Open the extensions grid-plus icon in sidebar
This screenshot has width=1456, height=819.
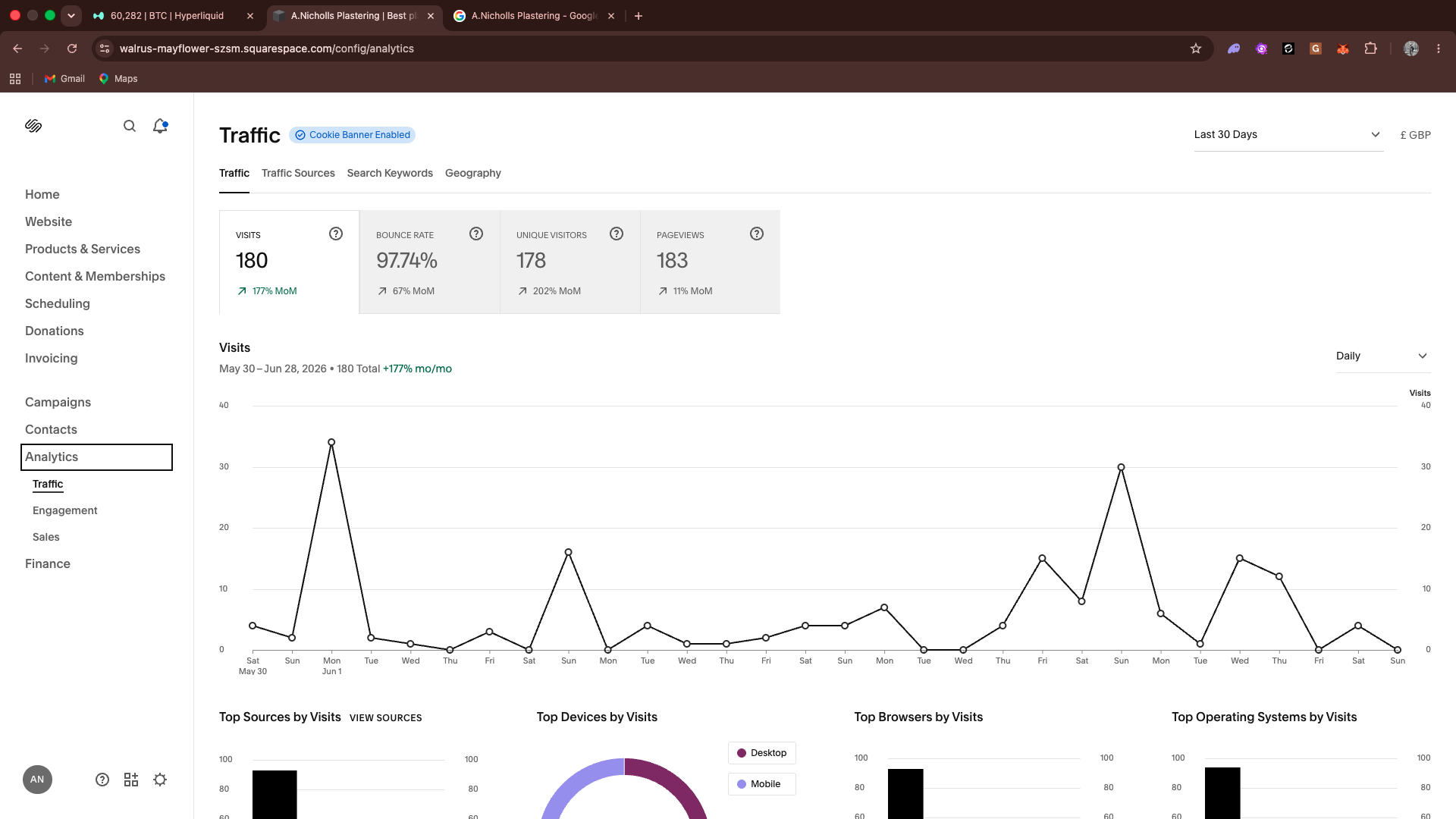(x=131, y=780)
